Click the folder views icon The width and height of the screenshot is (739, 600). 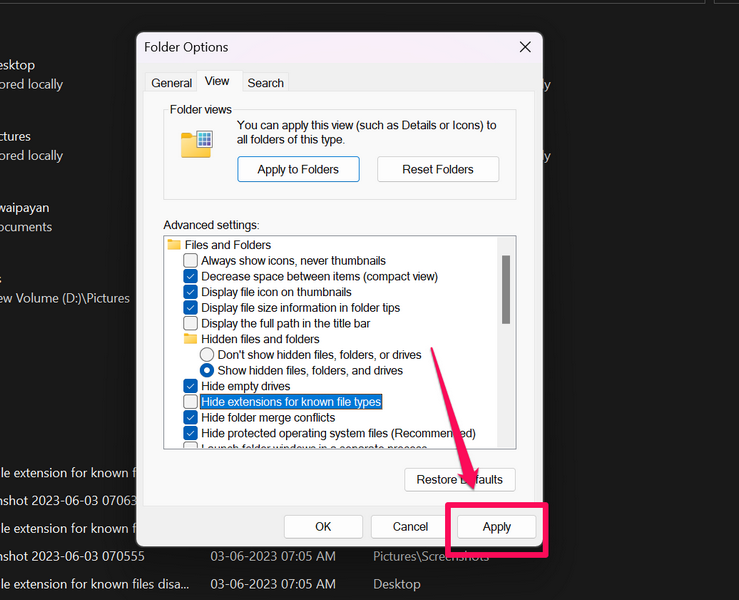pos(196,145)
